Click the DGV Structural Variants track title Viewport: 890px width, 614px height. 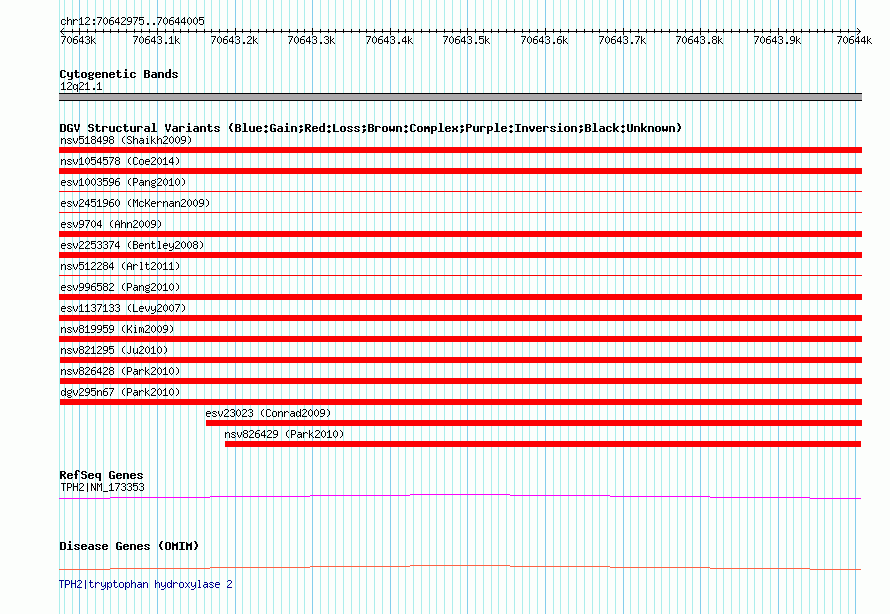370,128
